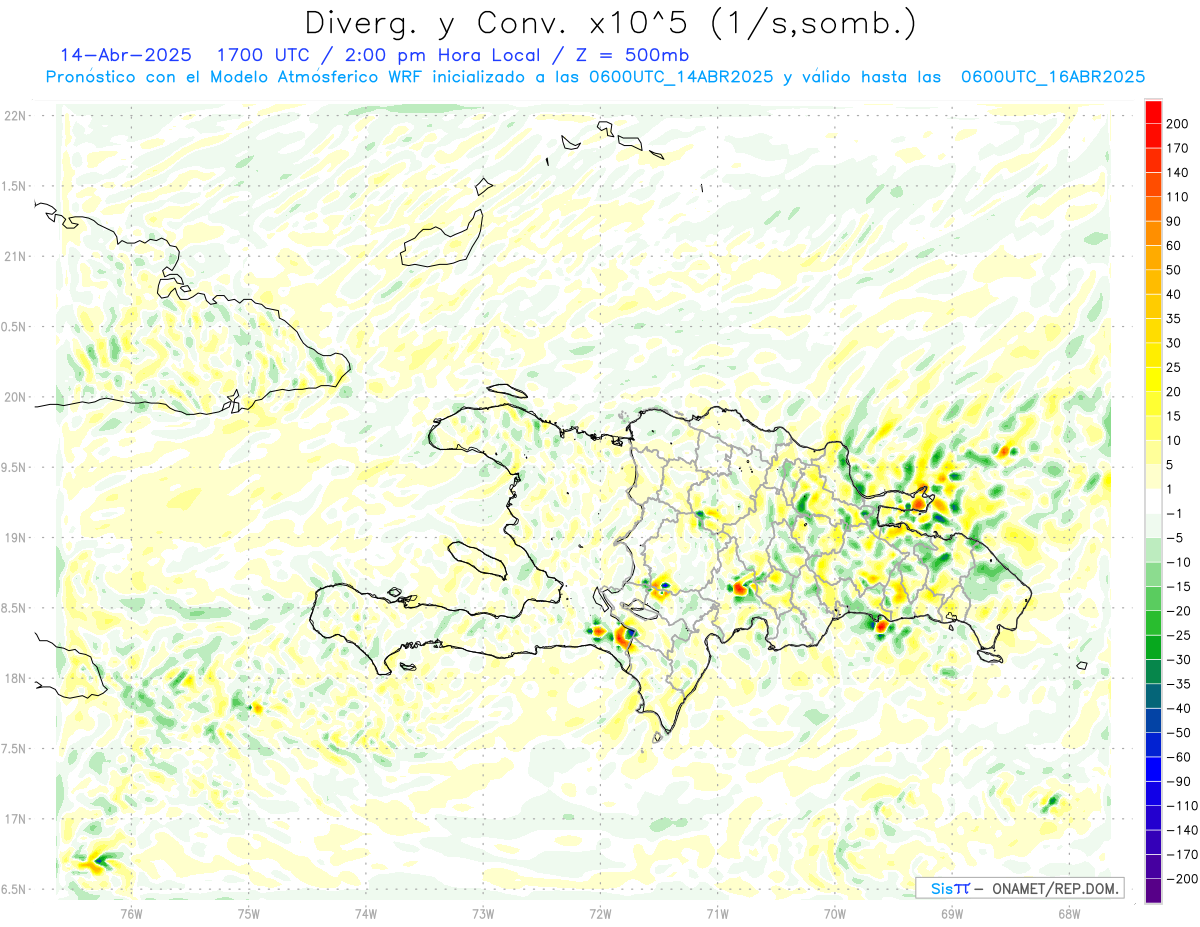Click the red top segment of the color scale

click(1153, 112)
